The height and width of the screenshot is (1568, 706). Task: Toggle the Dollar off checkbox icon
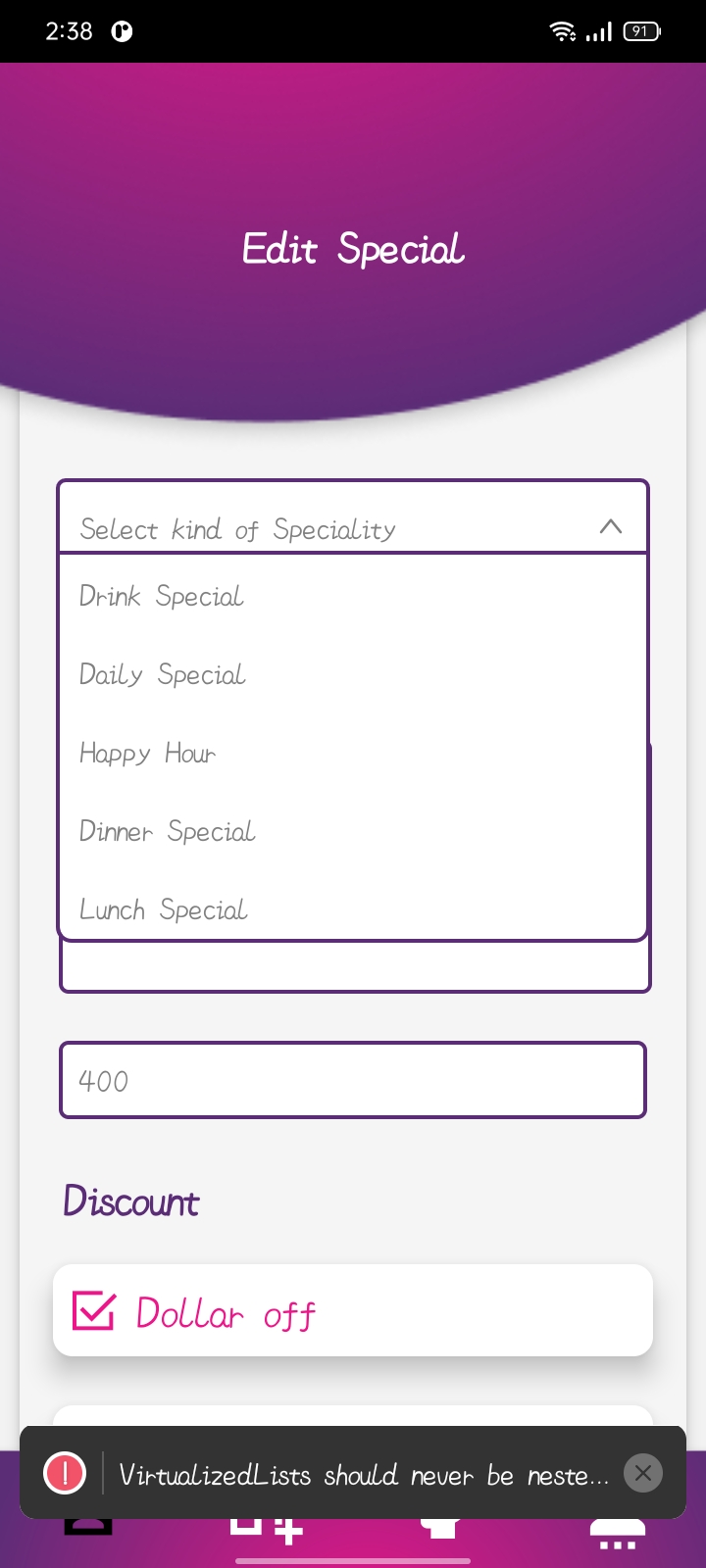[94, 1310]
